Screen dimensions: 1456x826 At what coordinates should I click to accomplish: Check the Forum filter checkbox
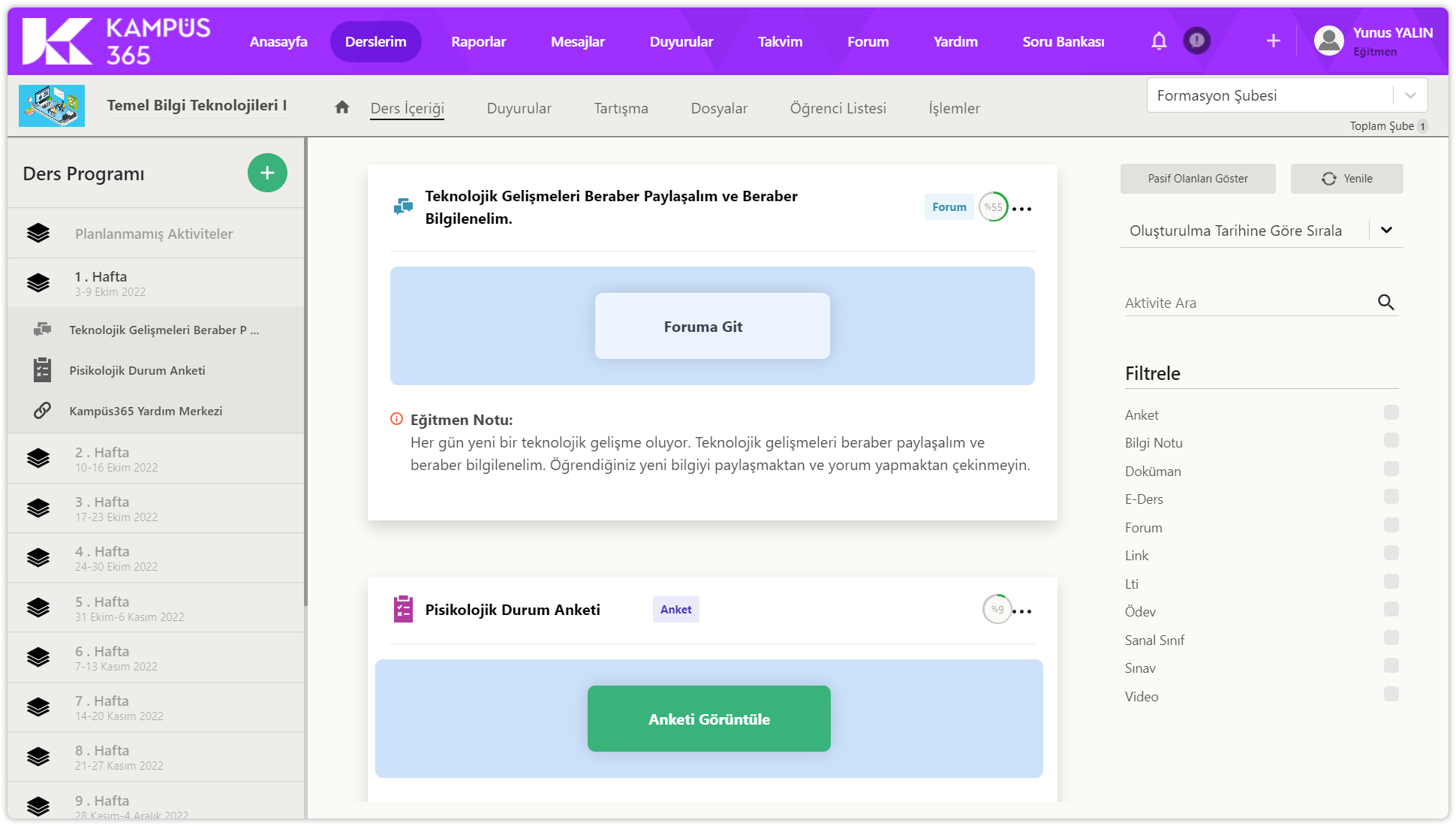(1391, 525)
